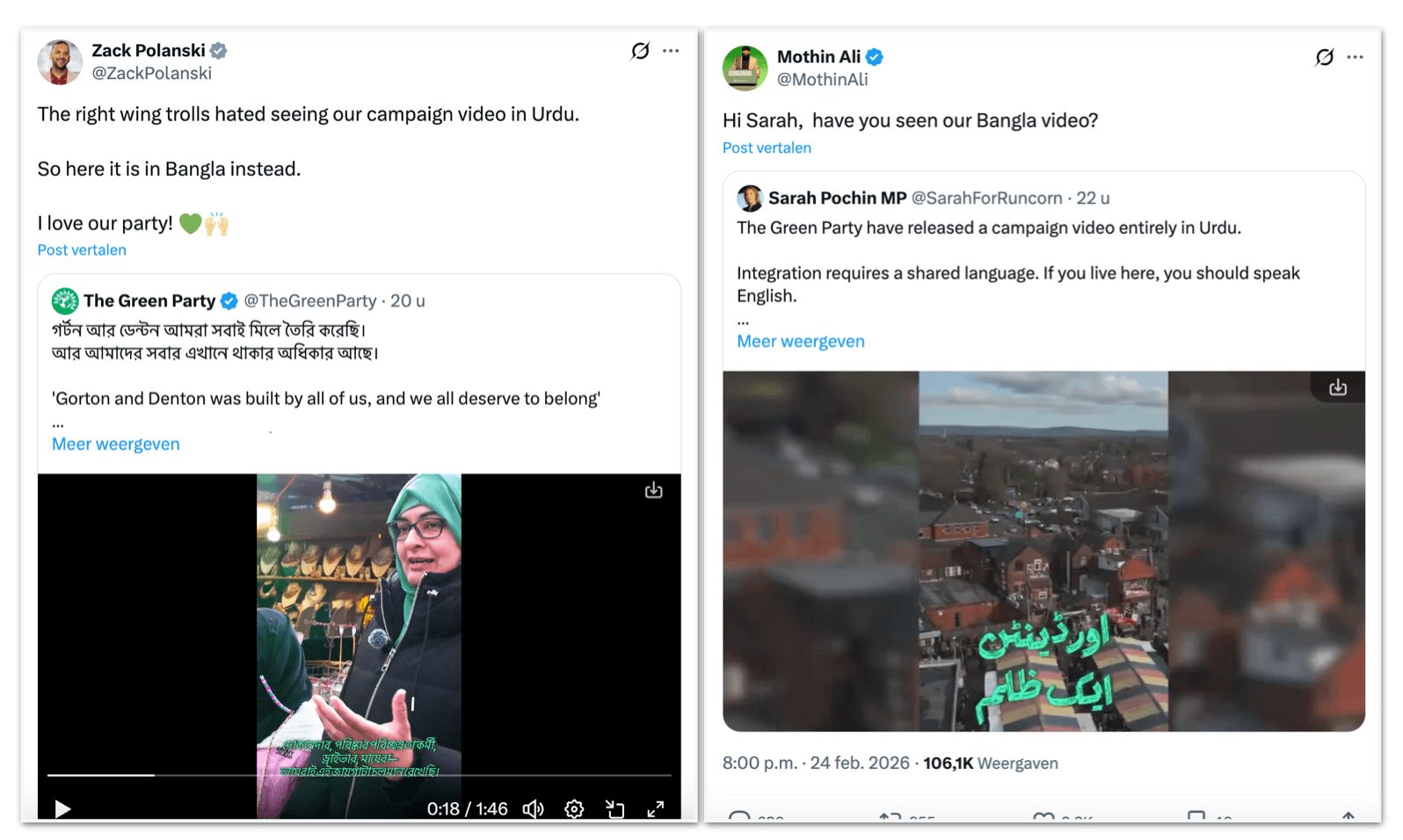Image resolution: width=1403 pixels, height=840 pixels.
Task: Open picture-in-picture for the video player
Action: point(614,809)
